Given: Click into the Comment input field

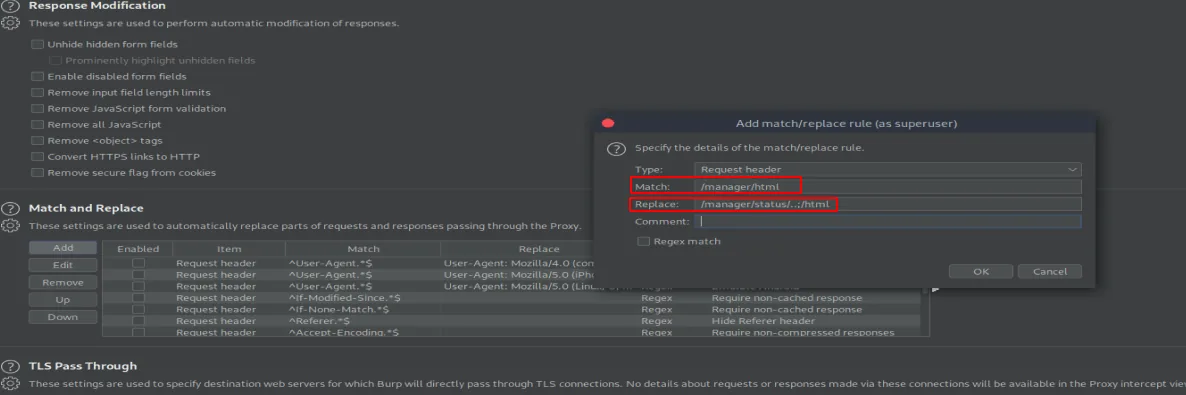Looking at the screenshot, I should point(888,222).
